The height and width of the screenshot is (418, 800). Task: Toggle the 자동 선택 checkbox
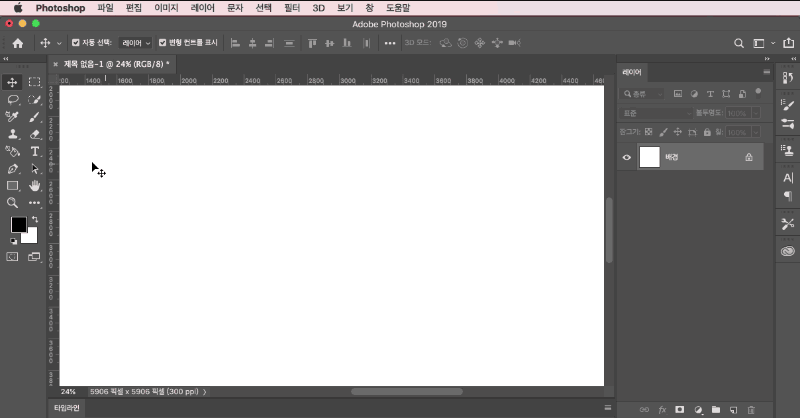pos(76,42)
